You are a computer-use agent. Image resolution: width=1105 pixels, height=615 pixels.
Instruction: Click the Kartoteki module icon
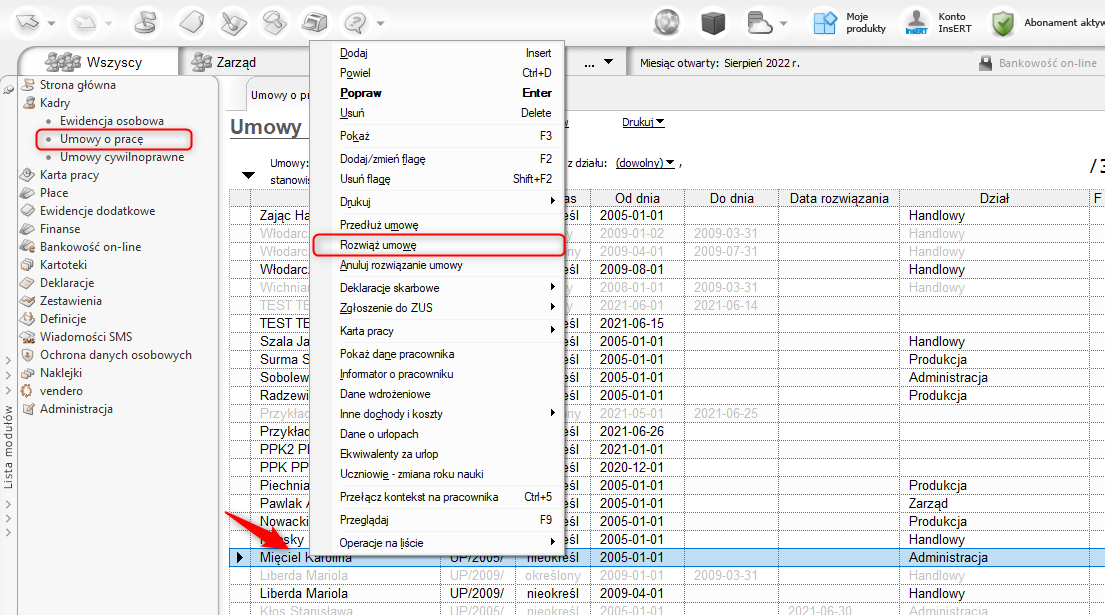(27, 265)
